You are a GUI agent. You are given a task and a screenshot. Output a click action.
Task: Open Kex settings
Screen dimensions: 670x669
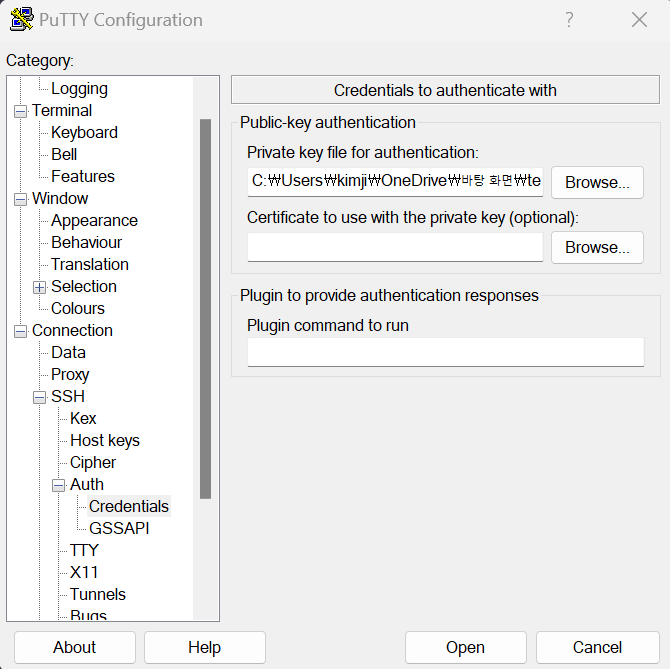coord(83,419)
